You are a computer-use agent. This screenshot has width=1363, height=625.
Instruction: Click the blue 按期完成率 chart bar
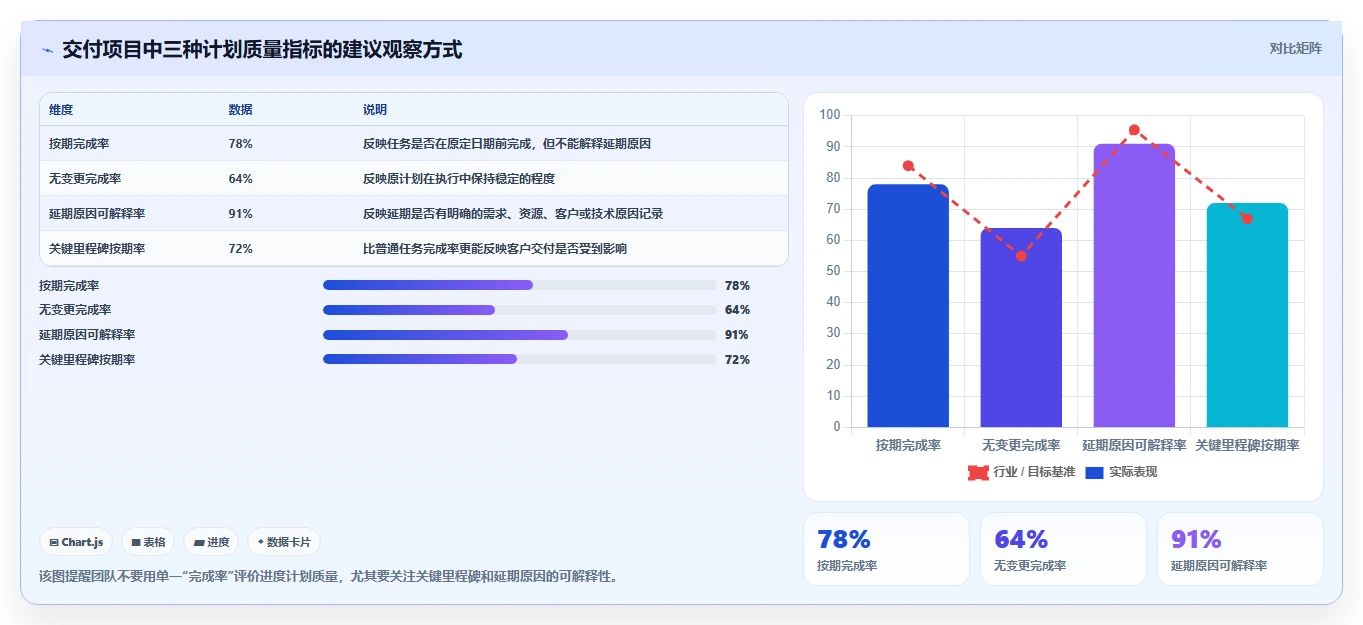[908, 306]
